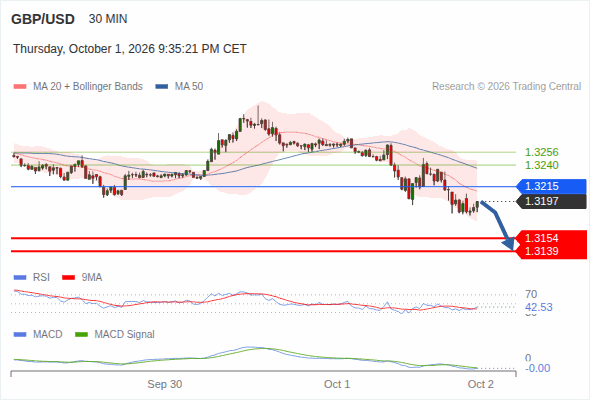The height and width of the screenshot is (400, 590).
Task: Click the RSI 70 level label
Action: (x=531, y=294)
